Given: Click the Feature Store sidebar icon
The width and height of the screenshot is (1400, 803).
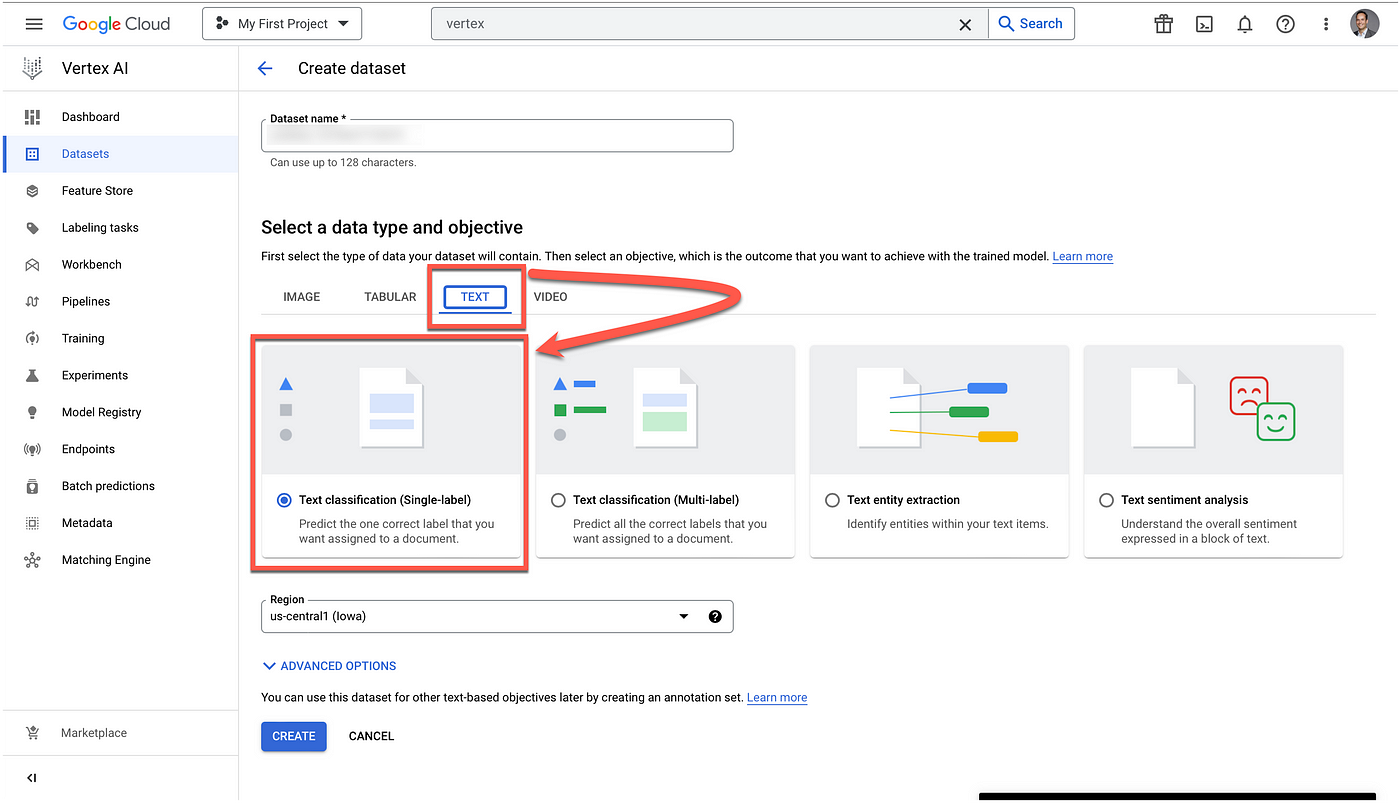Looking at the screenshot, I should point(32,191).
